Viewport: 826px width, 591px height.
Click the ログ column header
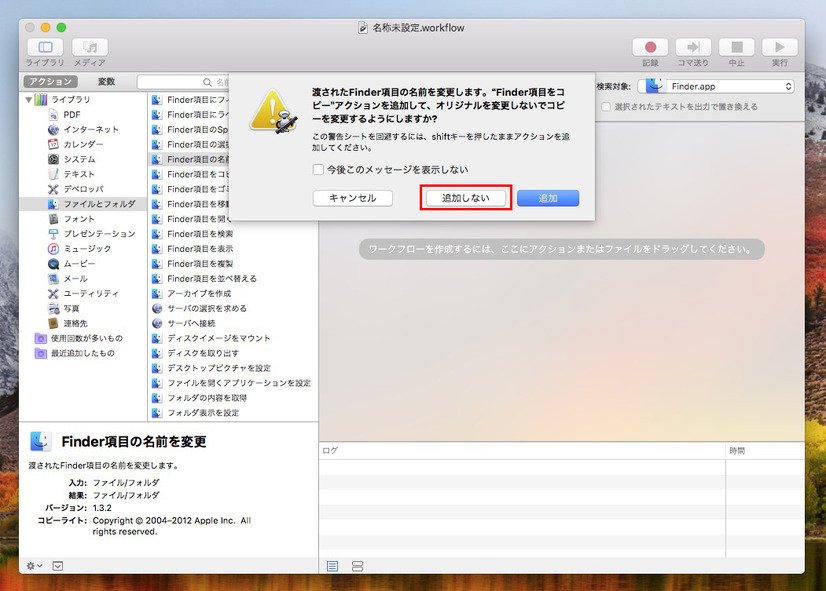[x=522, y=451]
